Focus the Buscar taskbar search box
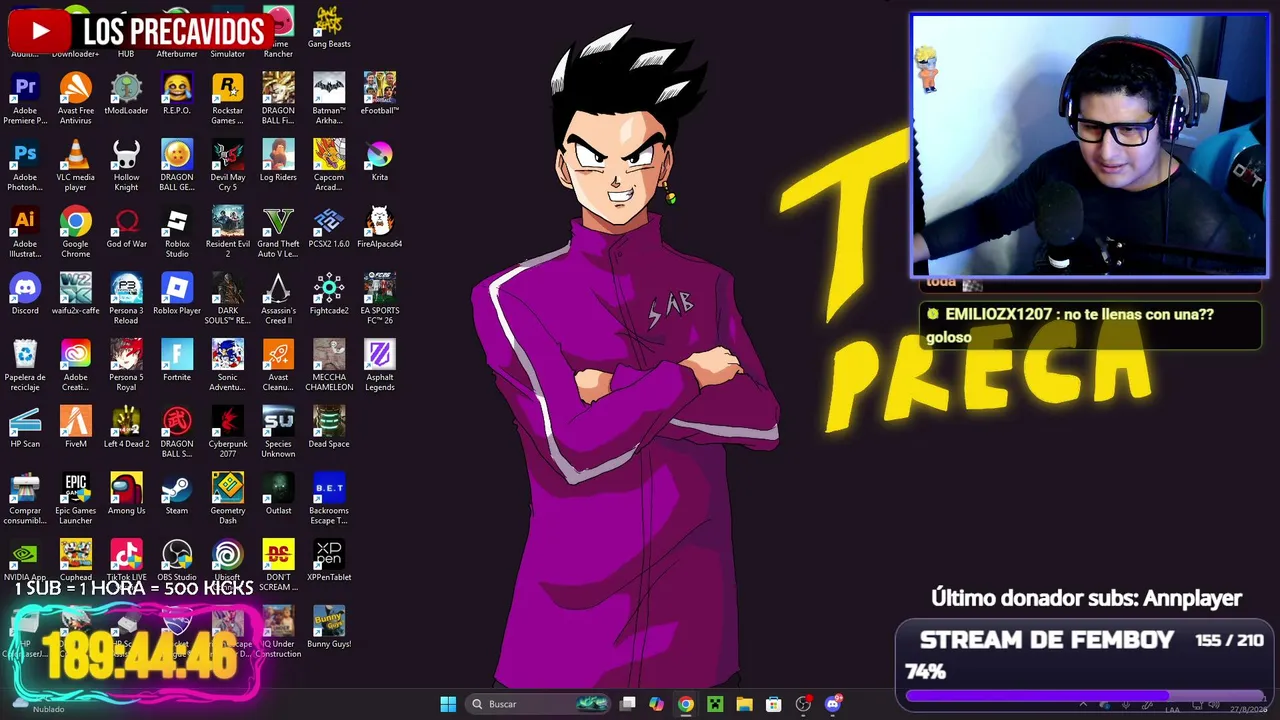The width and height of the screenshot is (1280, 720). 538,704
